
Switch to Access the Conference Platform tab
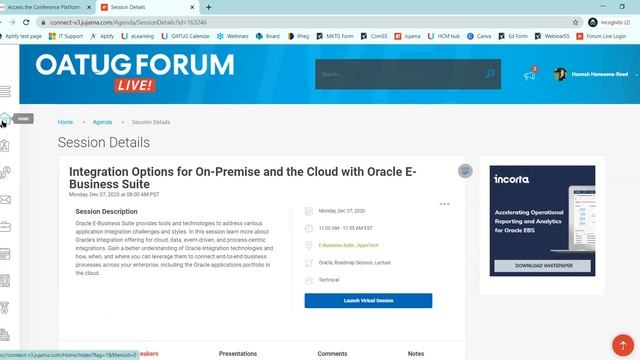(44, 7)
